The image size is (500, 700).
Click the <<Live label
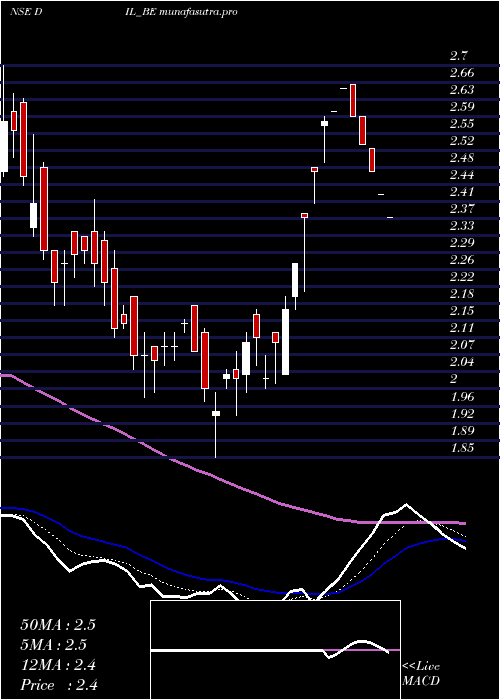[421, 667]
